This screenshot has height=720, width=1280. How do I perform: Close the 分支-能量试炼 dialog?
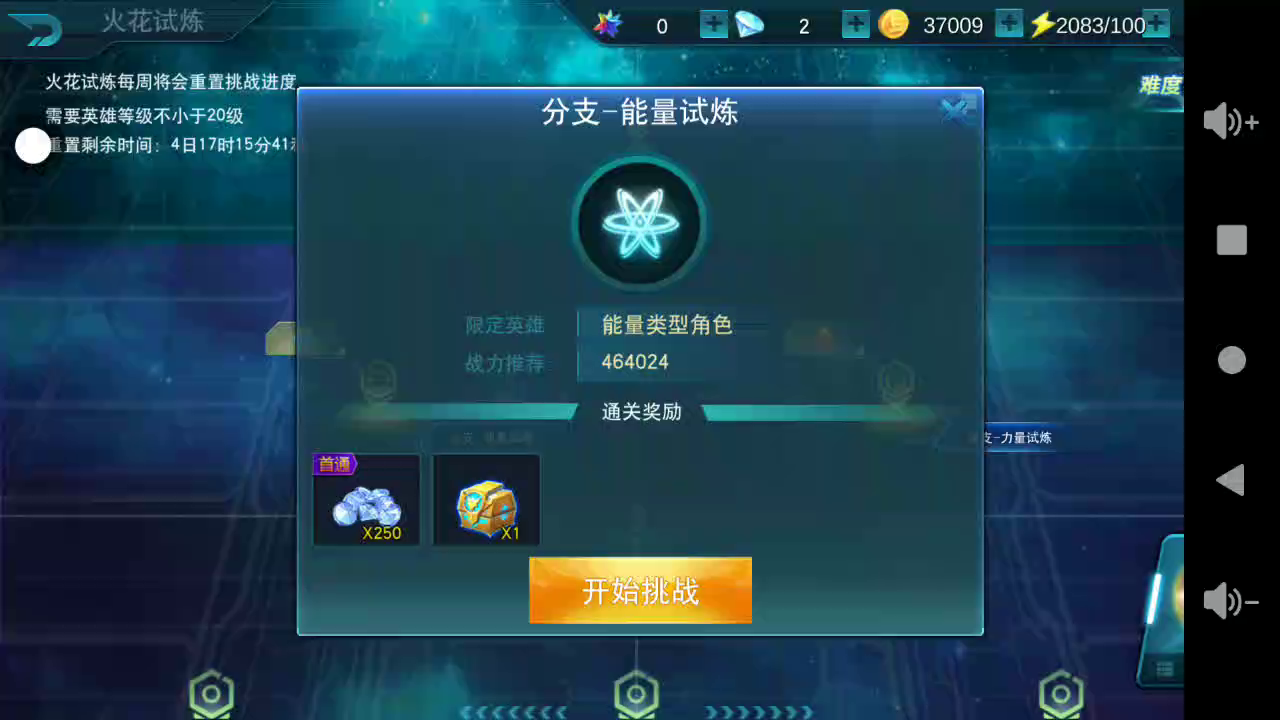[955, 111]
